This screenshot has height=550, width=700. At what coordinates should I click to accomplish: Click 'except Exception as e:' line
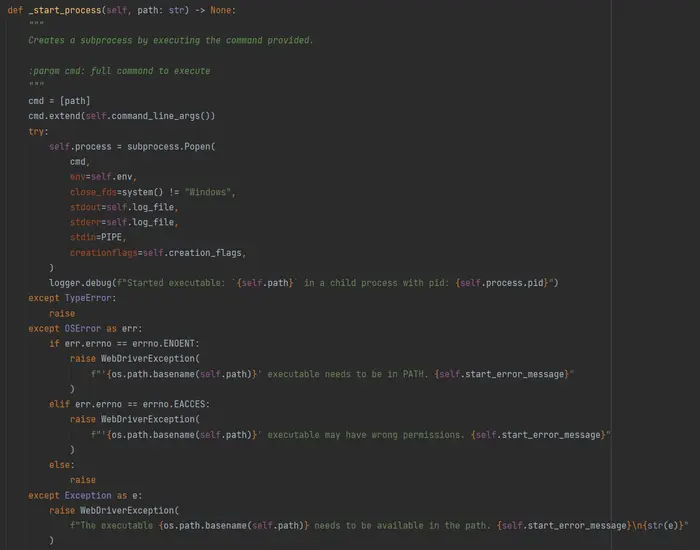85,496
